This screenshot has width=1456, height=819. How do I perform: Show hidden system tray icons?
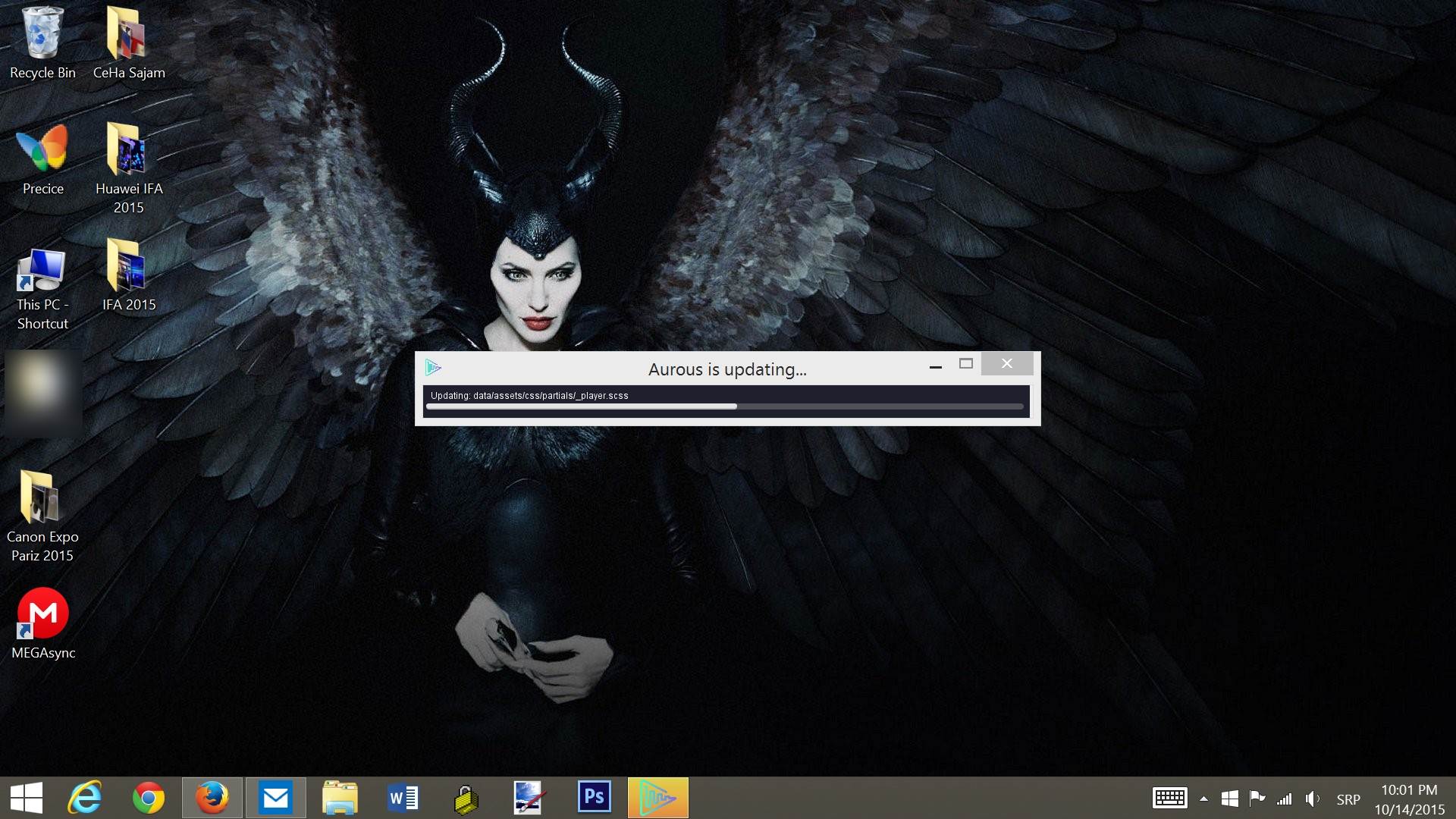tap(1203, 799)
